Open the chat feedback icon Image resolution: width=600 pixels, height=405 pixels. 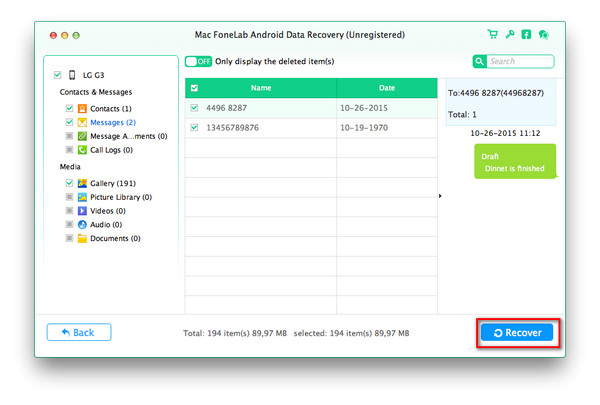pyautogui.click(x=543, y=35)
